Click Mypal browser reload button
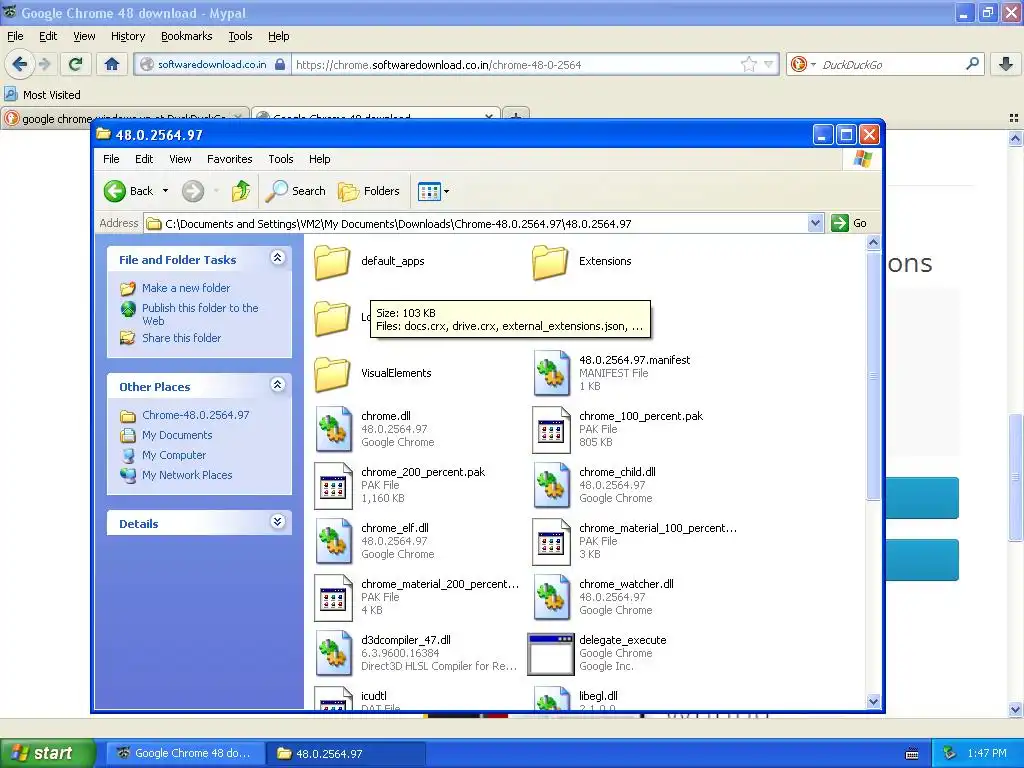 [75, 64]
